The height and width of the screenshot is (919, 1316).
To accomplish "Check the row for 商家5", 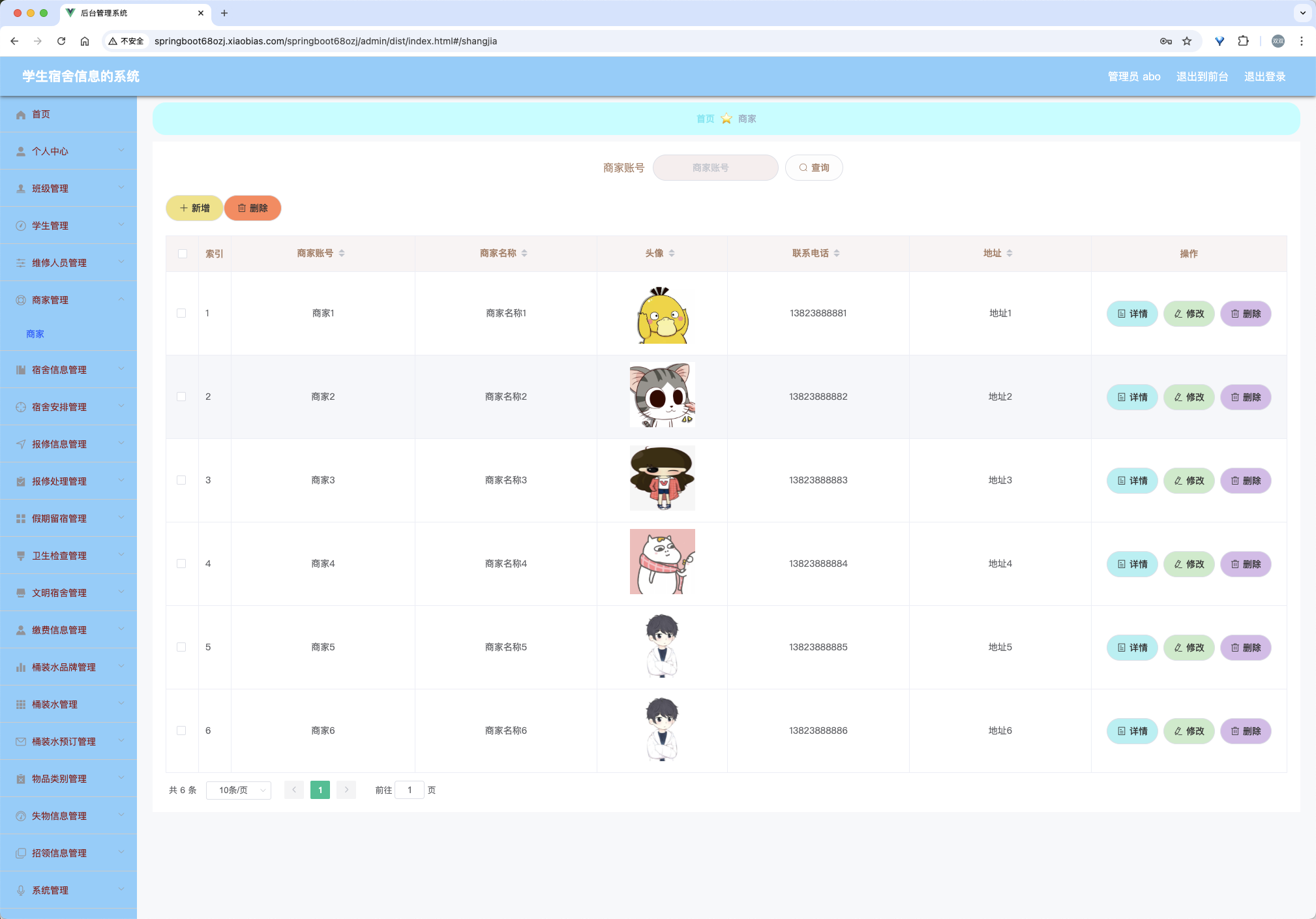I will point(181,648).
